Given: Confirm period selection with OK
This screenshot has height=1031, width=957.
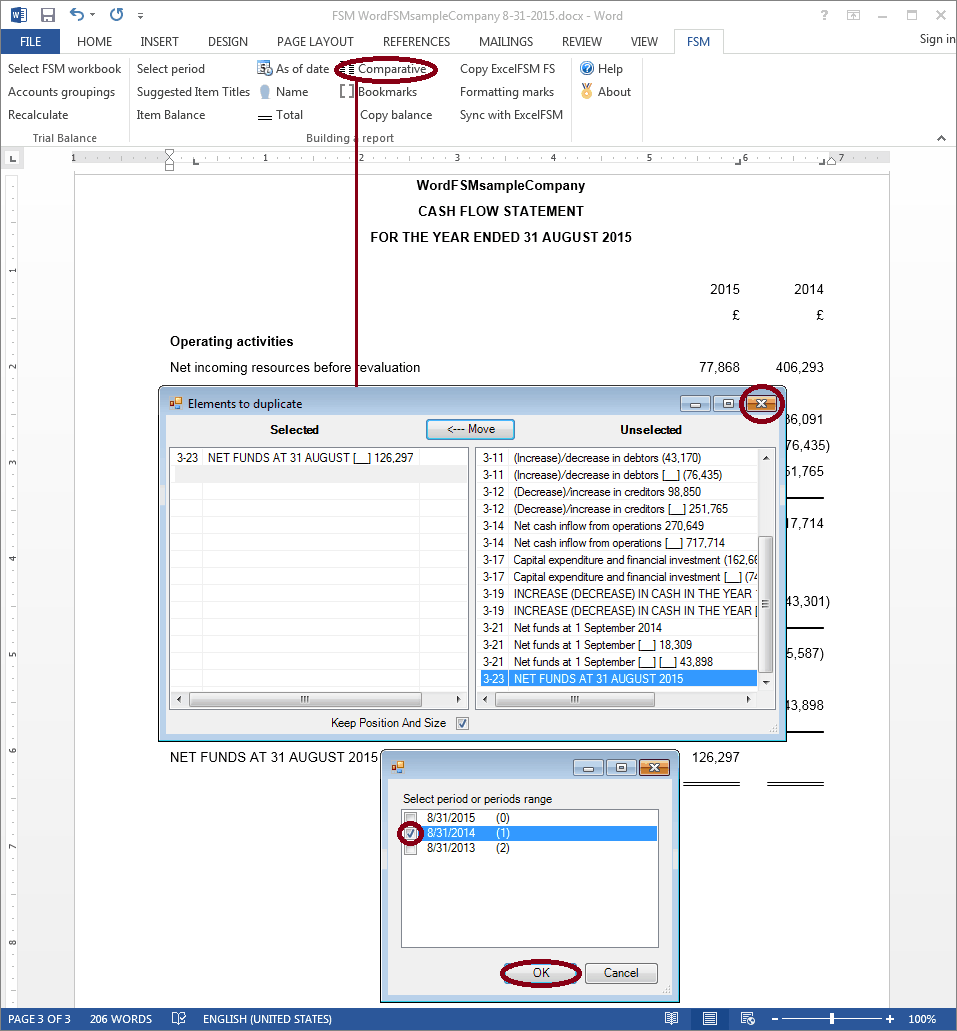Looking at the screenshot, I should click(x=541, y=972).
